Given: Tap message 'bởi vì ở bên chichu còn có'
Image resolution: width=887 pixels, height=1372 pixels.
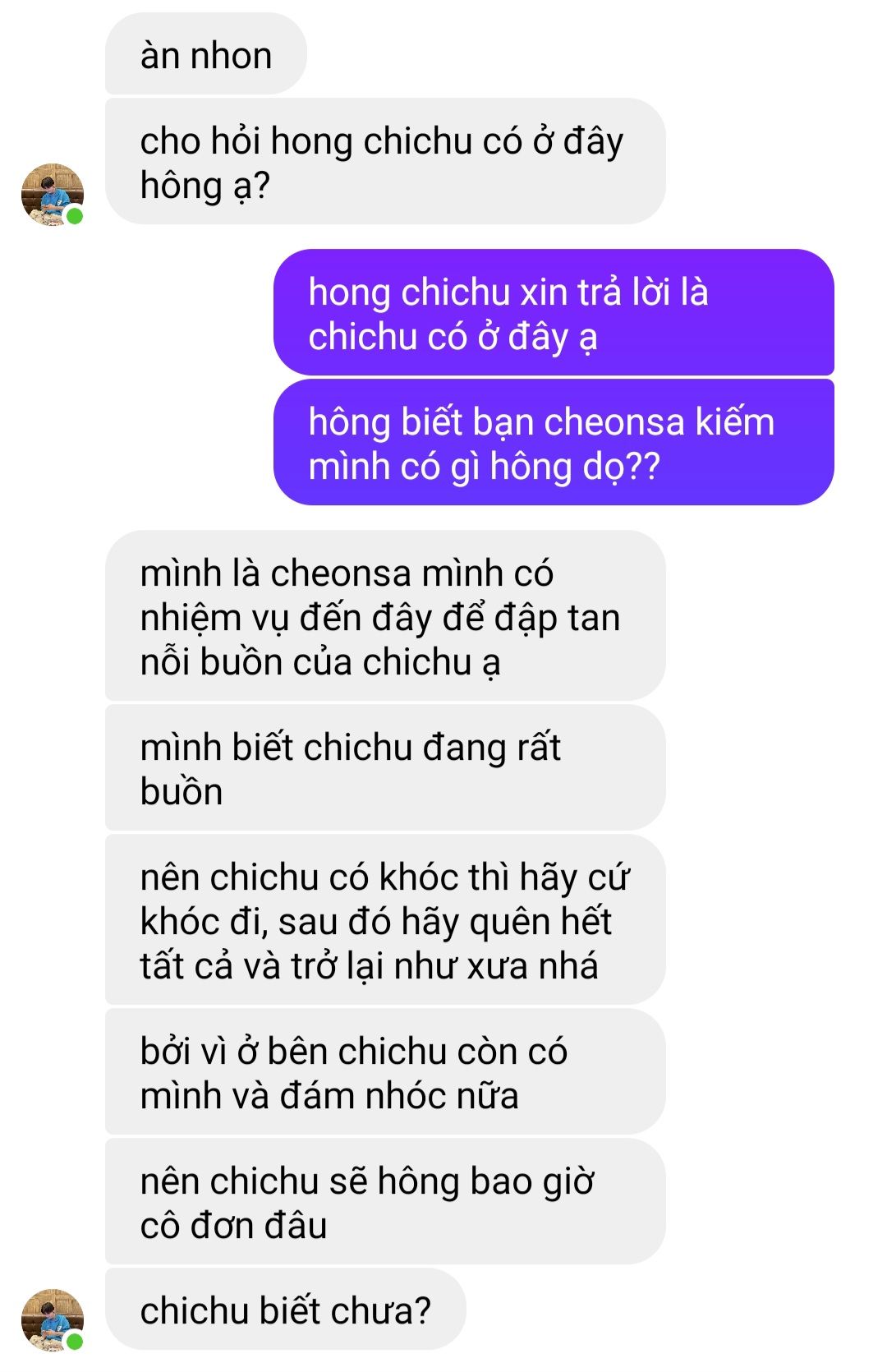Looking at the screenshot, I should coord(385,1072).
